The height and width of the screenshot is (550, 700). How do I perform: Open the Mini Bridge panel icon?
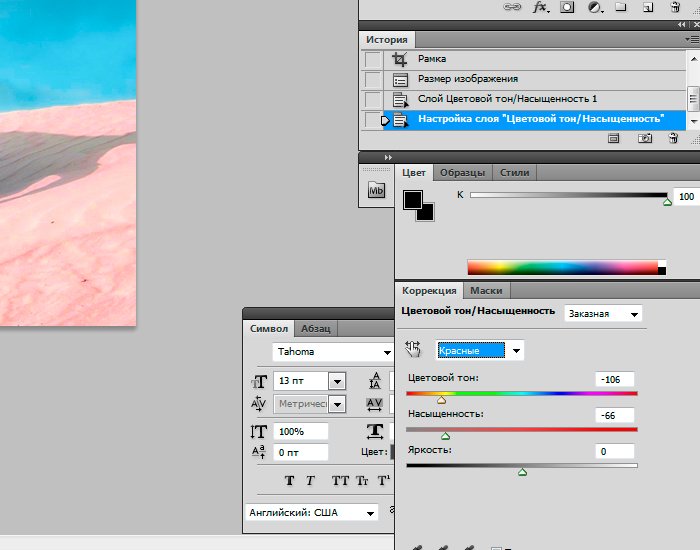376,190
